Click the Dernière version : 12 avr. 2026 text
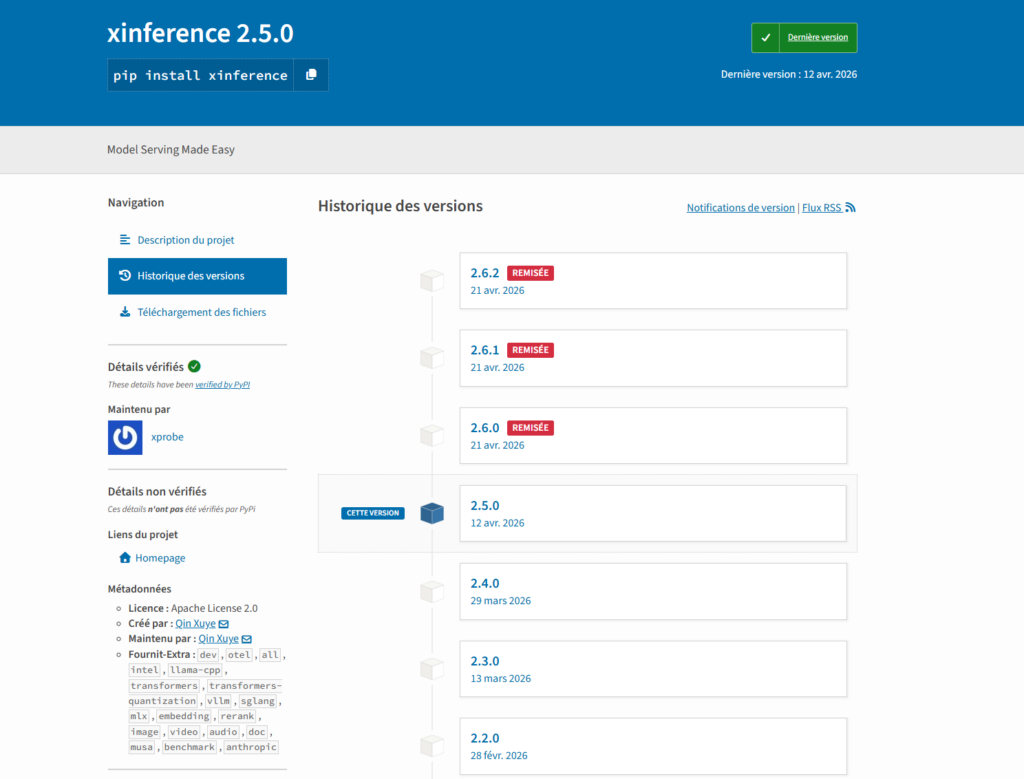The width and height of the screenshot is (1024, 779). tap(789, 74)
